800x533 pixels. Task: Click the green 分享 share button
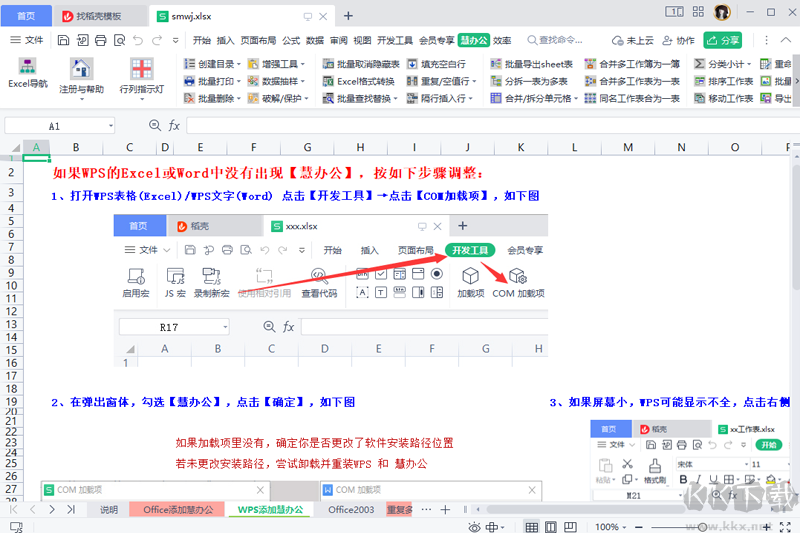tap(722, 40)
